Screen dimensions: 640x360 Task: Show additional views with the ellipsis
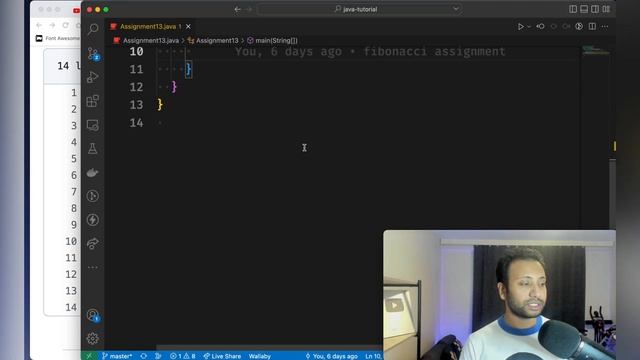tap(93, 267)
